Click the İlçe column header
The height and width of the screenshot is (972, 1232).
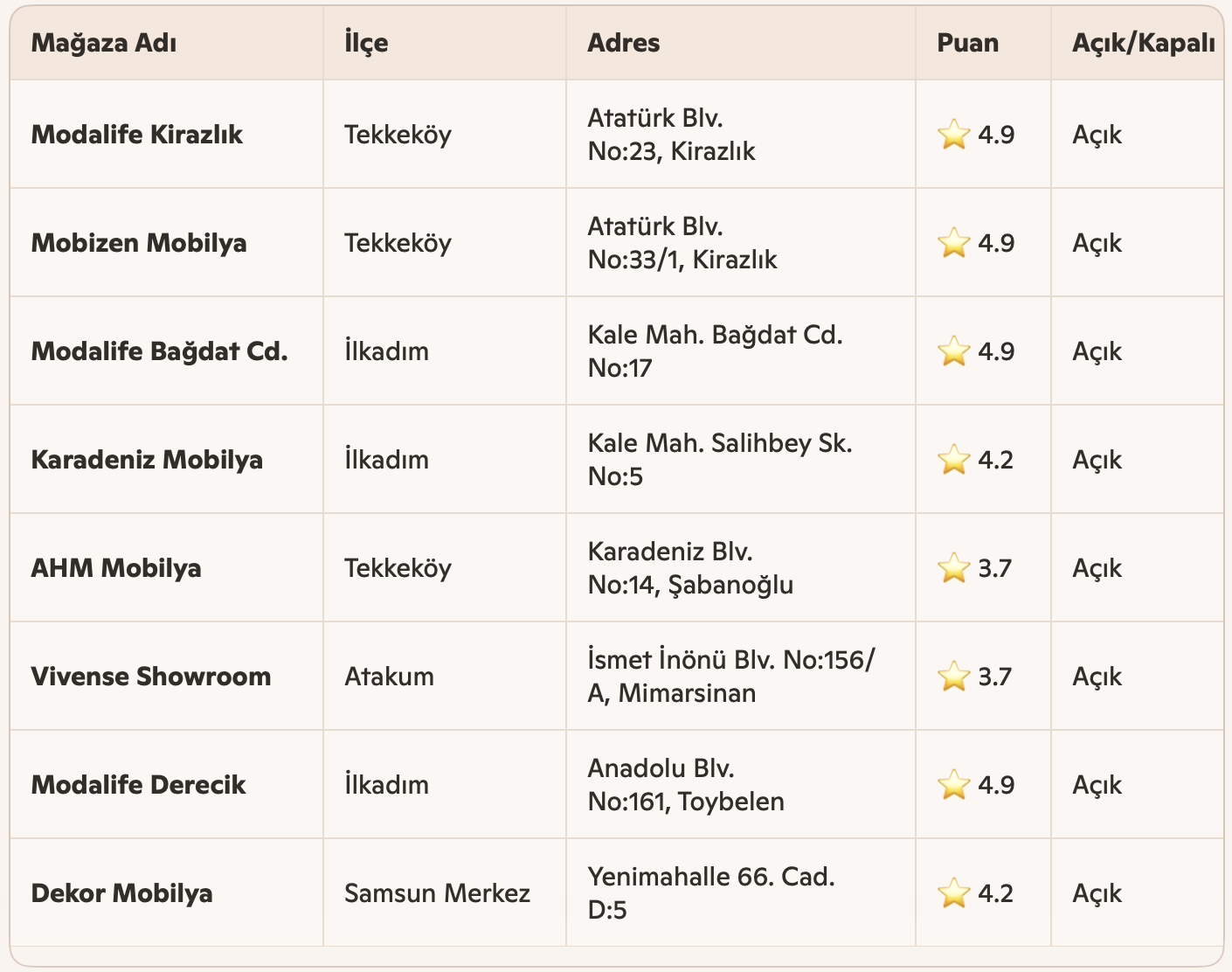(x=366, y=43)
